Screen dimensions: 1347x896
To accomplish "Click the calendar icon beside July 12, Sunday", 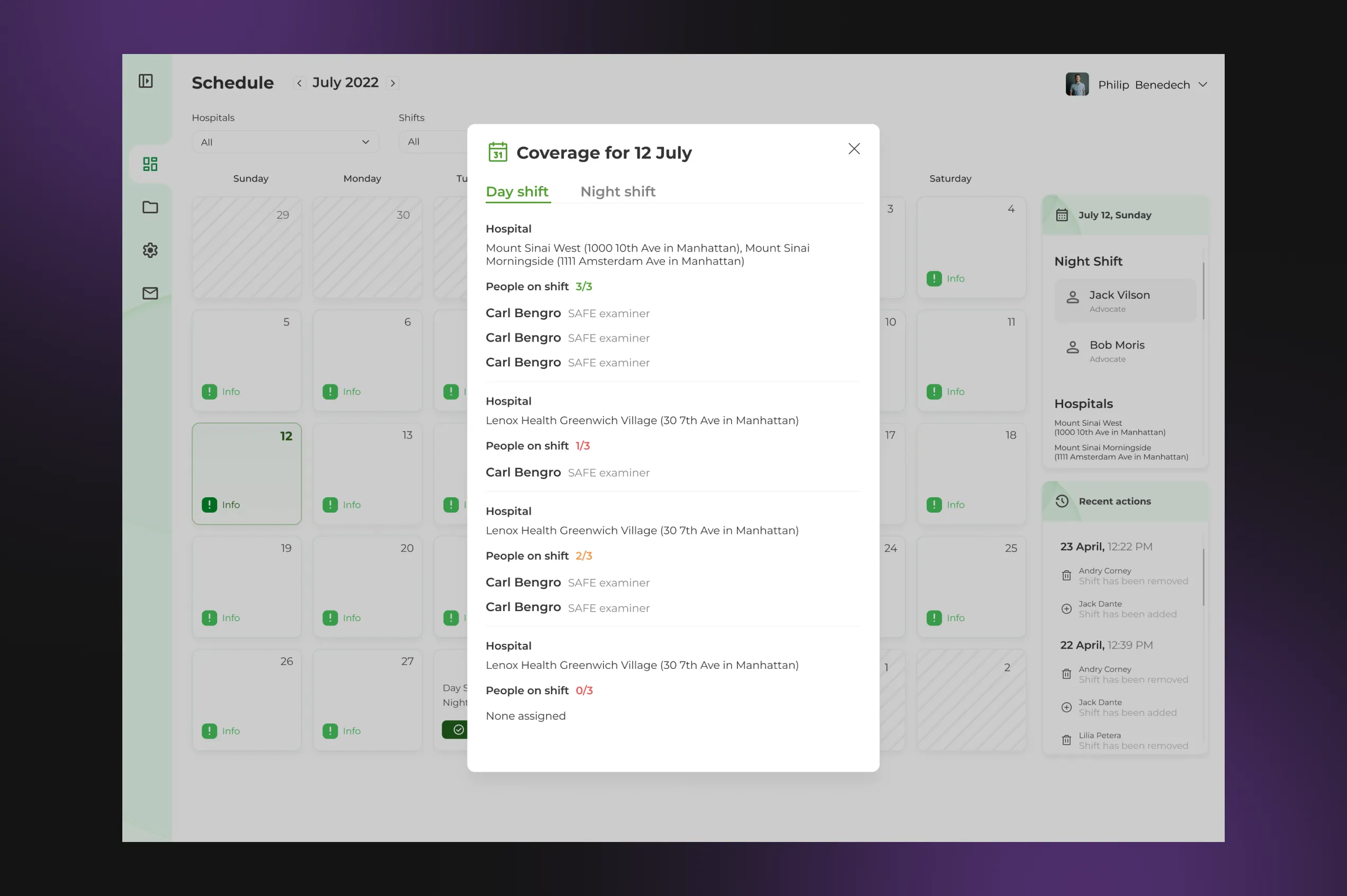I will click(x=1062, y=216).
